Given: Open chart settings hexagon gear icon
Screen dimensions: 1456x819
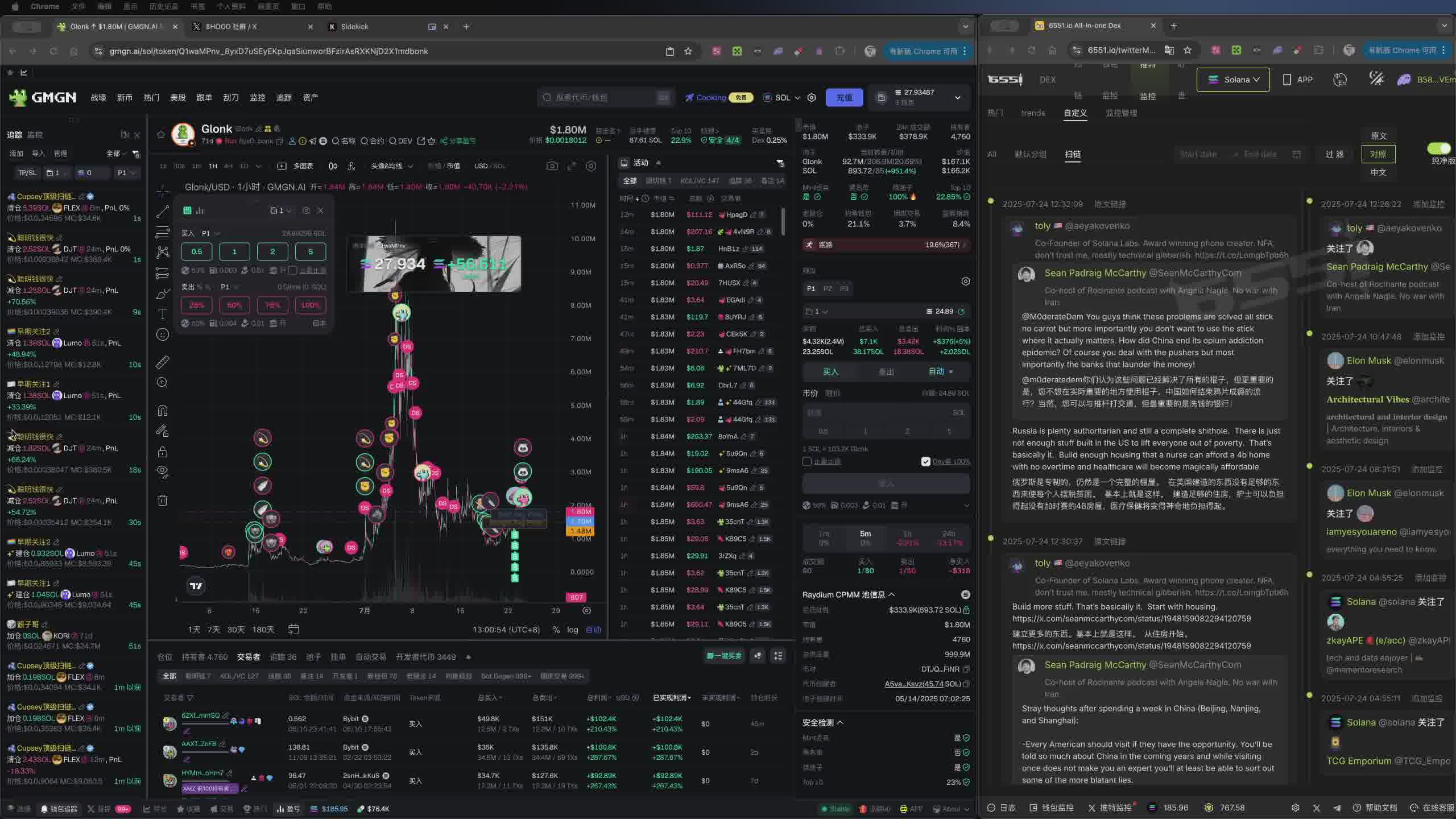Looking at the screenshot, I should [591, 166].
